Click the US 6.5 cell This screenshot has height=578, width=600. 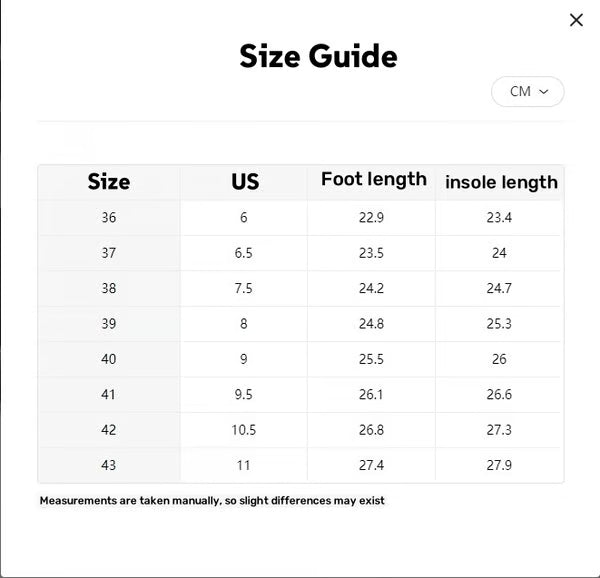244,253
